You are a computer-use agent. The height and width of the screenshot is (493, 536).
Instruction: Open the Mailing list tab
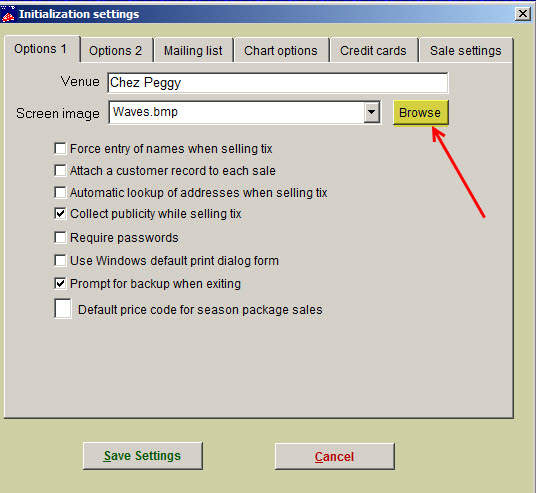(193, 51)
